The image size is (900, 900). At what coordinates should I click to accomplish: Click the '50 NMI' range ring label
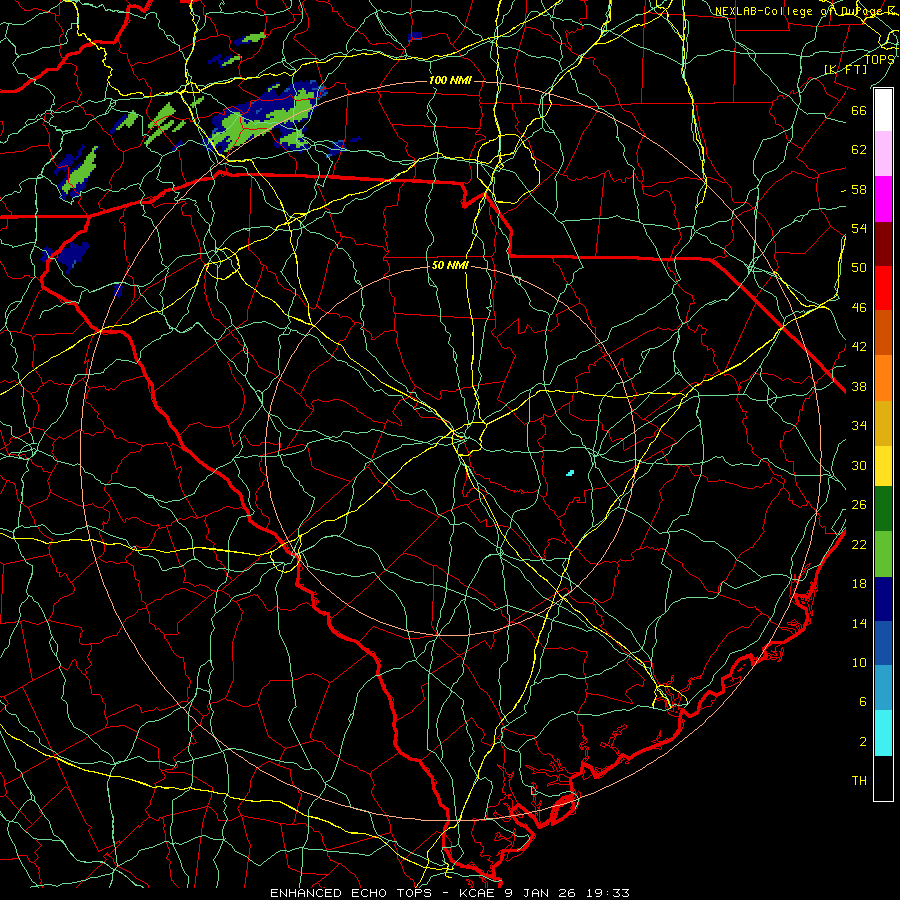pos(450,265)
